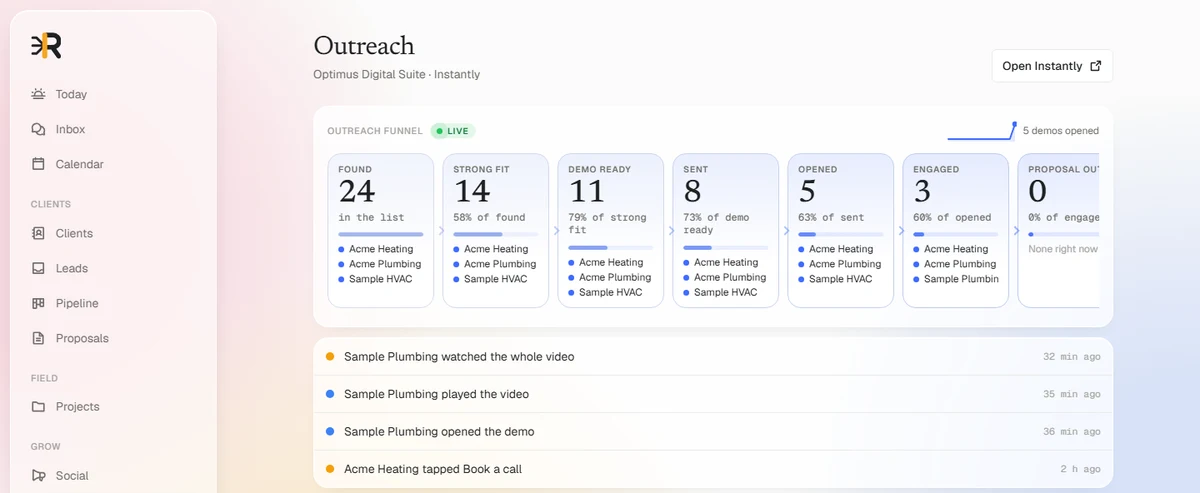This screenshot has width=1200, height=493.
Task: Click the orange dot beside 'tapped Book a call'
Action: pyautogui.click(x=330, y=469)
